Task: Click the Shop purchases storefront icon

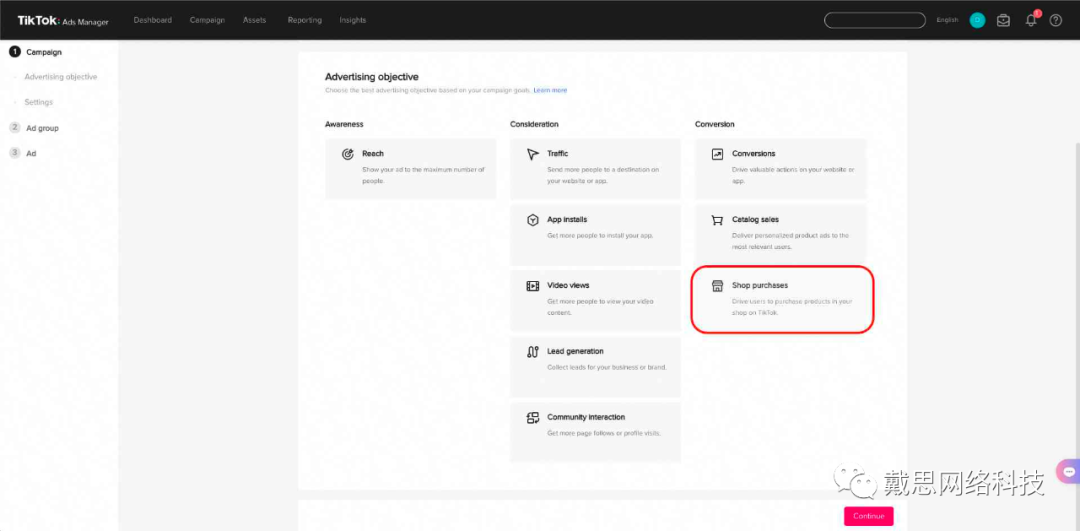Action: (x=717, y=286)
